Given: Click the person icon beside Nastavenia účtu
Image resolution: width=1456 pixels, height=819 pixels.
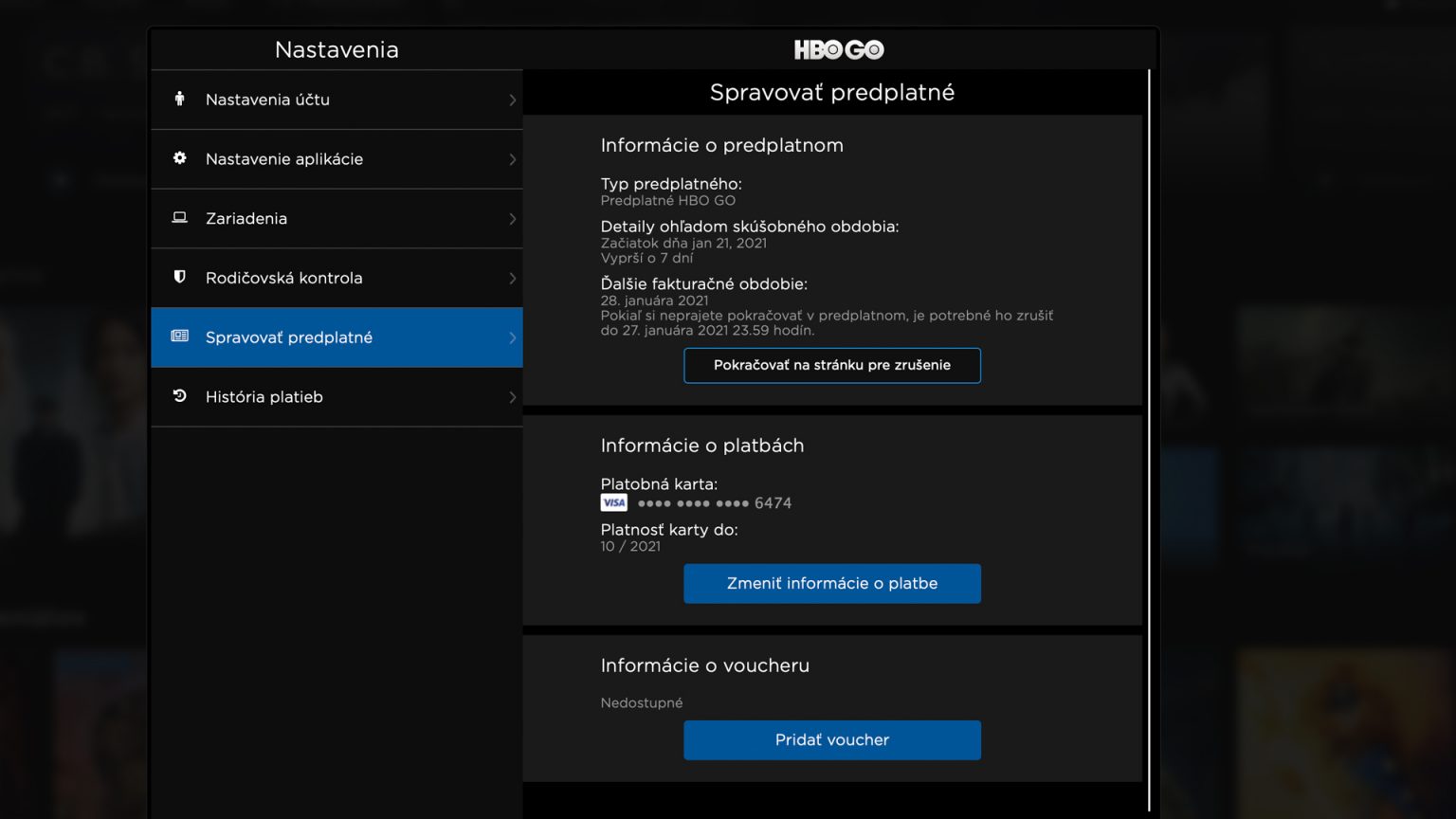Looking at the screenshot, I should (x=179, y=99).
